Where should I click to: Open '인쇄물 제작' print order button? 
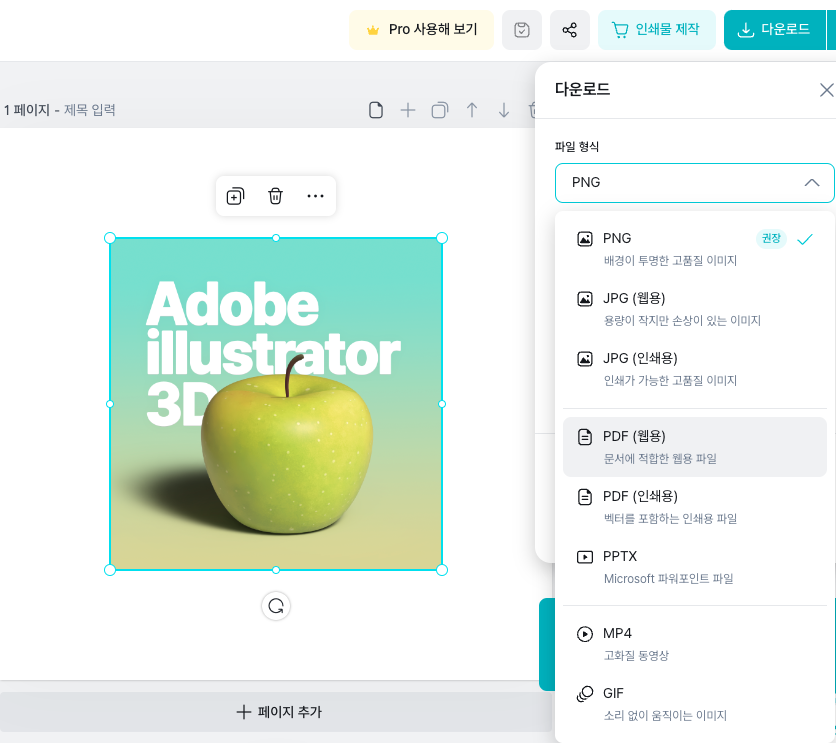pyautogui.click(x=656, y=30)
